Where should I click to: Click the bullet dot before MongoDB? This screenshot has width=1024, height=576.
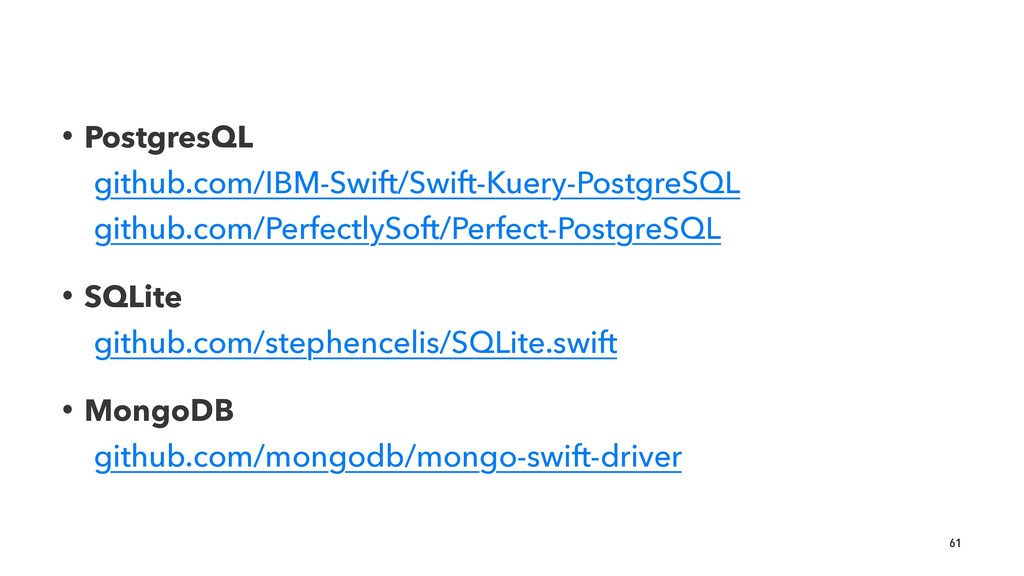[x=67, y=410]
